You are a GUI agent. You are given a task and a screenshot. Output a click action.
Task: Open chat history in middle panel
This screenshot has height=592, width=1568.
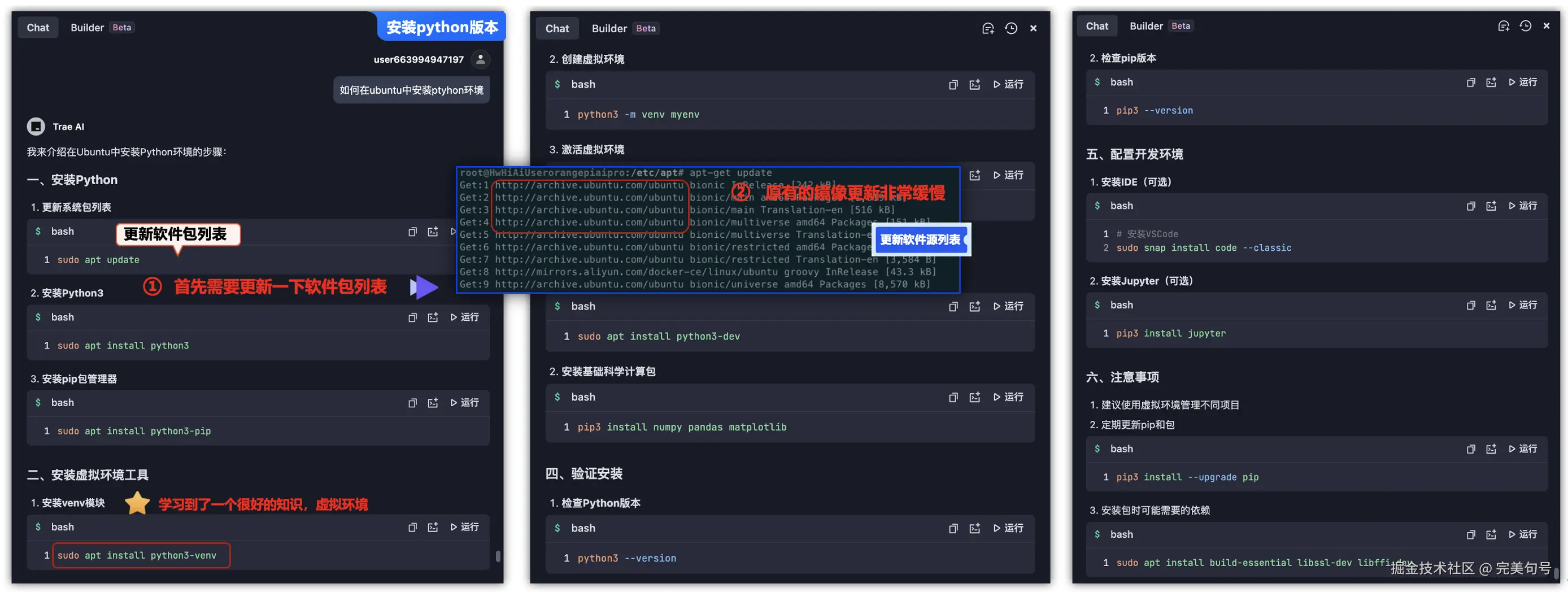[x=1011, y=29]
